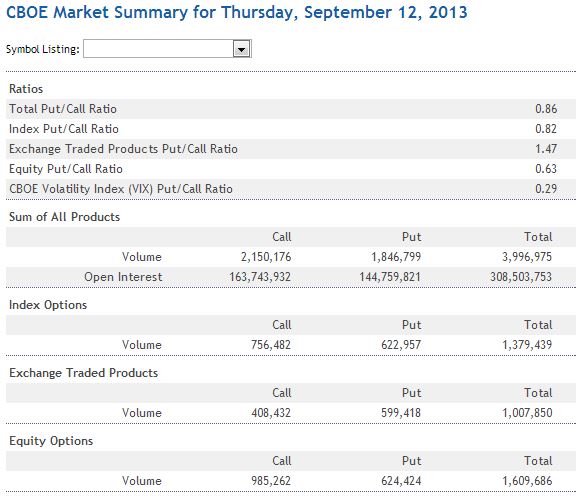Select Exchange Traded Products Put/Call Ratio label
The width and height of the screenshot is (578, 499).
[123, 149]
